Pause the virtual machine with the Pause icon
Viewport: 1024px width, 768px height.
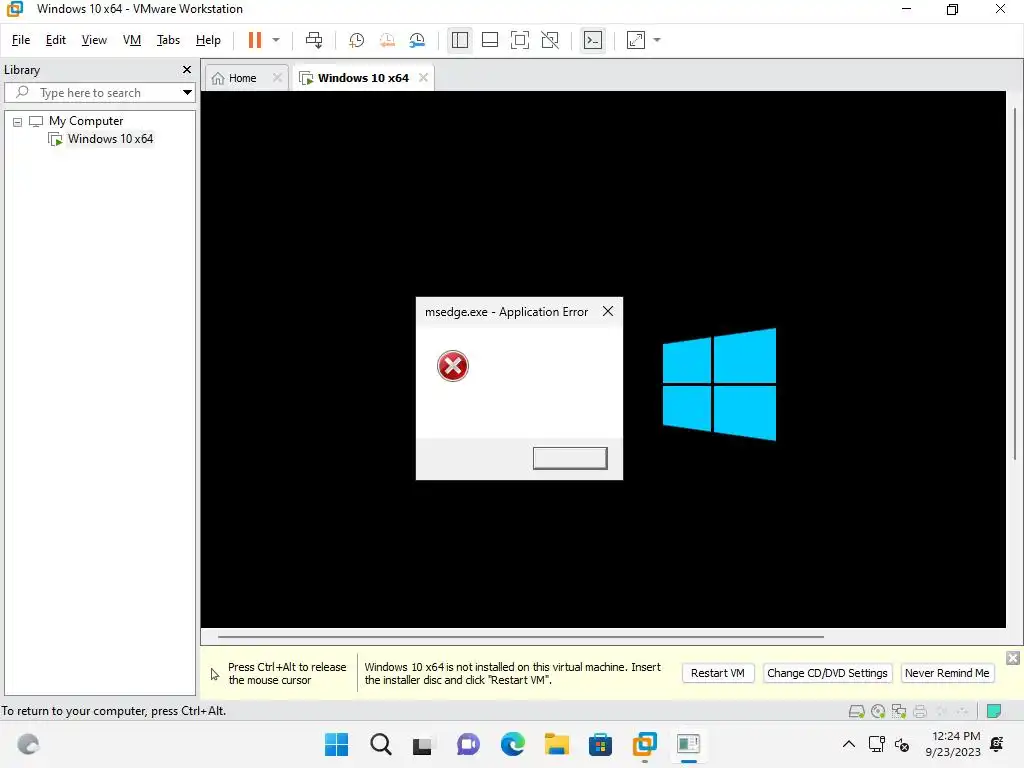point(255,40)
